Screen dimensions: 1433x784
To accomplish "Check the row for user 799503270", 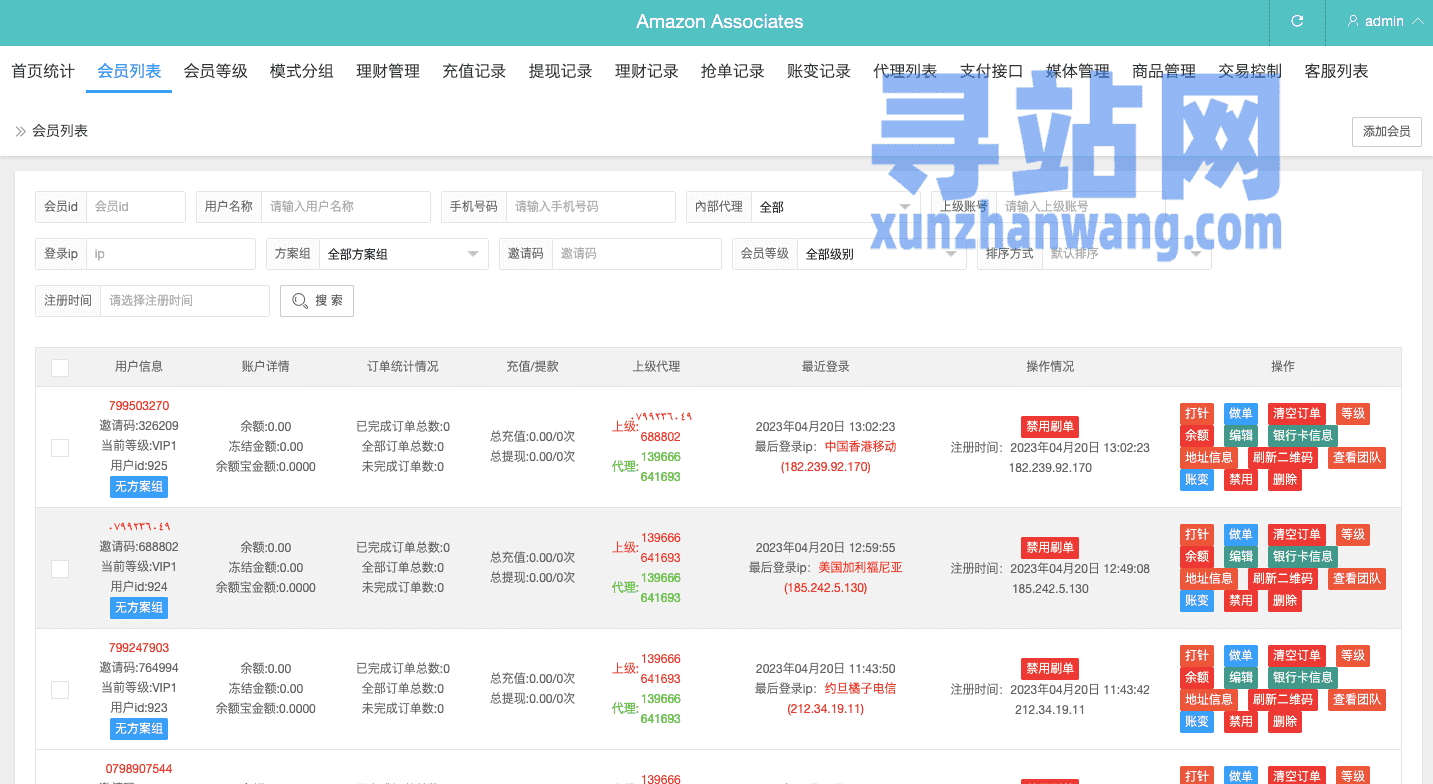I will click(x=60, y=447).
